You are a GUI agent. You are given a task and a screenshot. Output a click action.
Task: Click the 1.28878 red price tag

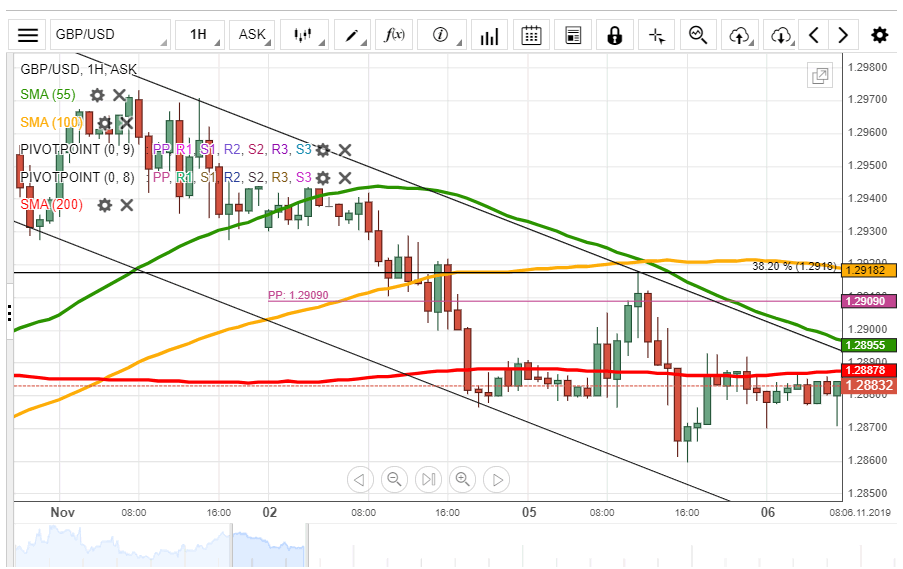(869, 370)
